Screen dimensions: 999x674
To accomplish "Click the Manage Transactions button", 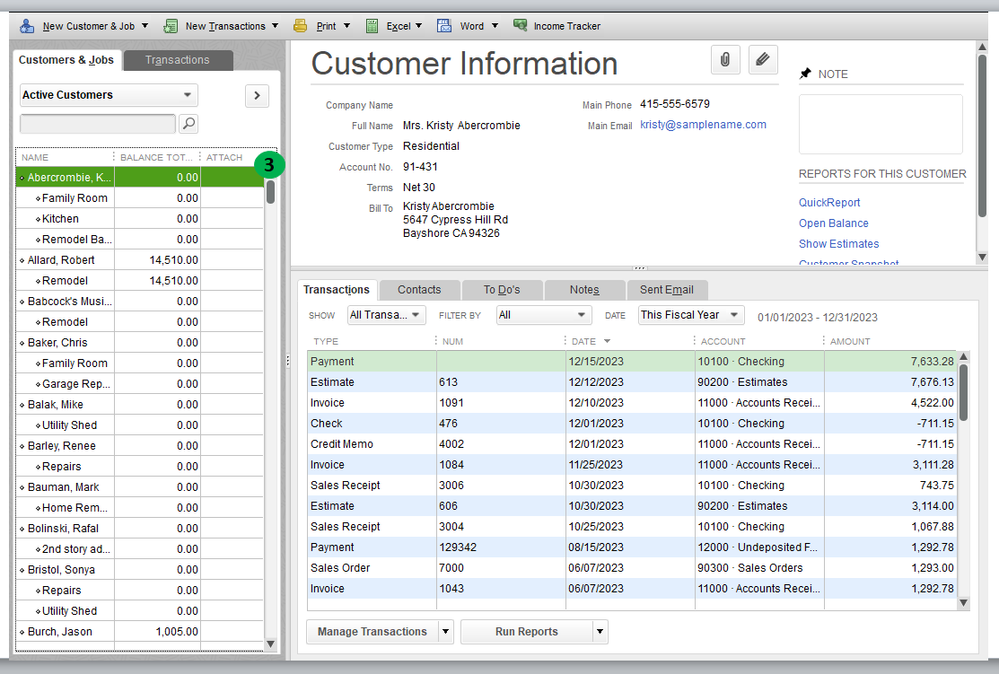I will click(x=372, y=632).
